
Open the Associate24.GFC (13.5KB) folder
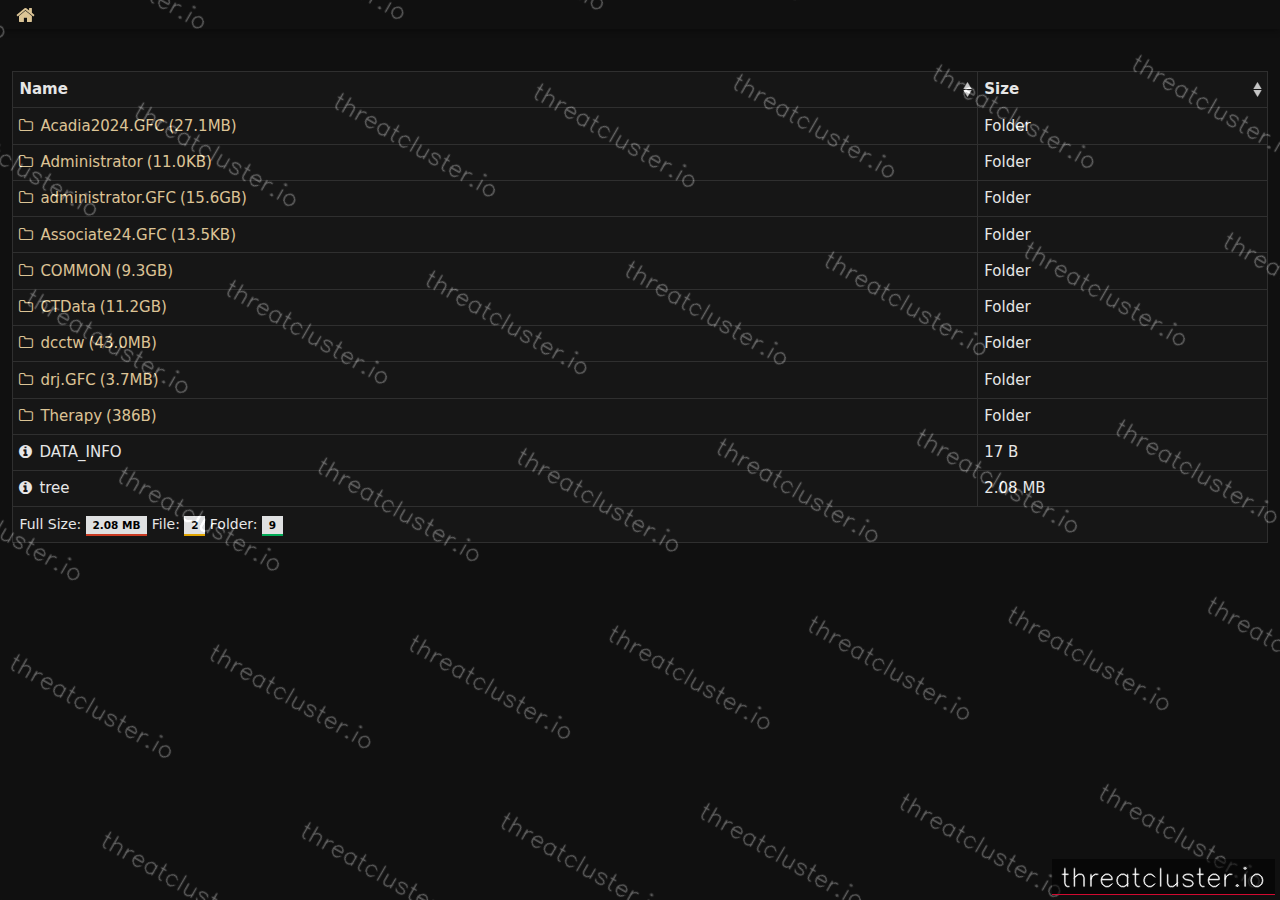(138, 234)
